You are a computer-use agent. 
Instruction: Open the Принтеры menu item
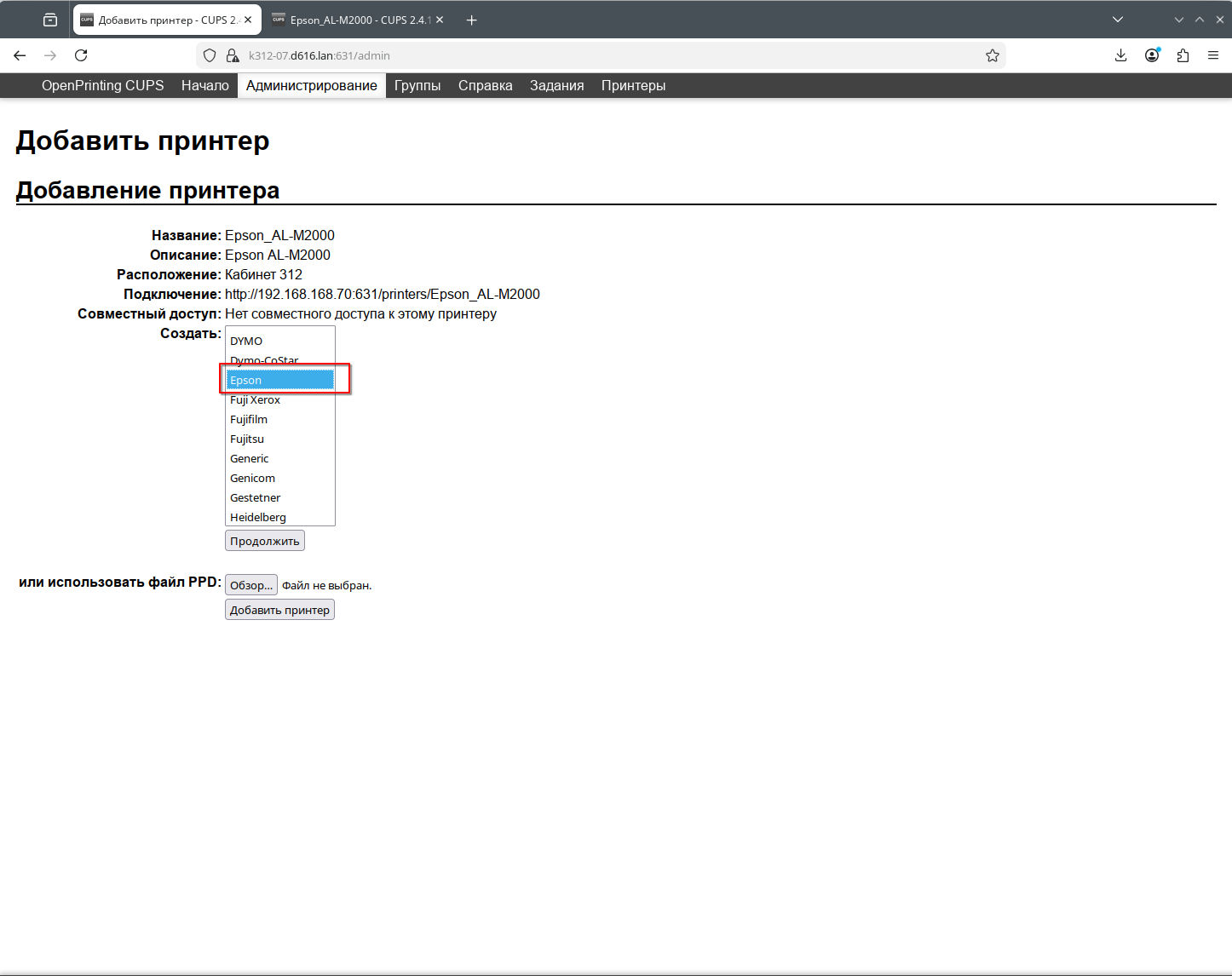tap(633, 85)
